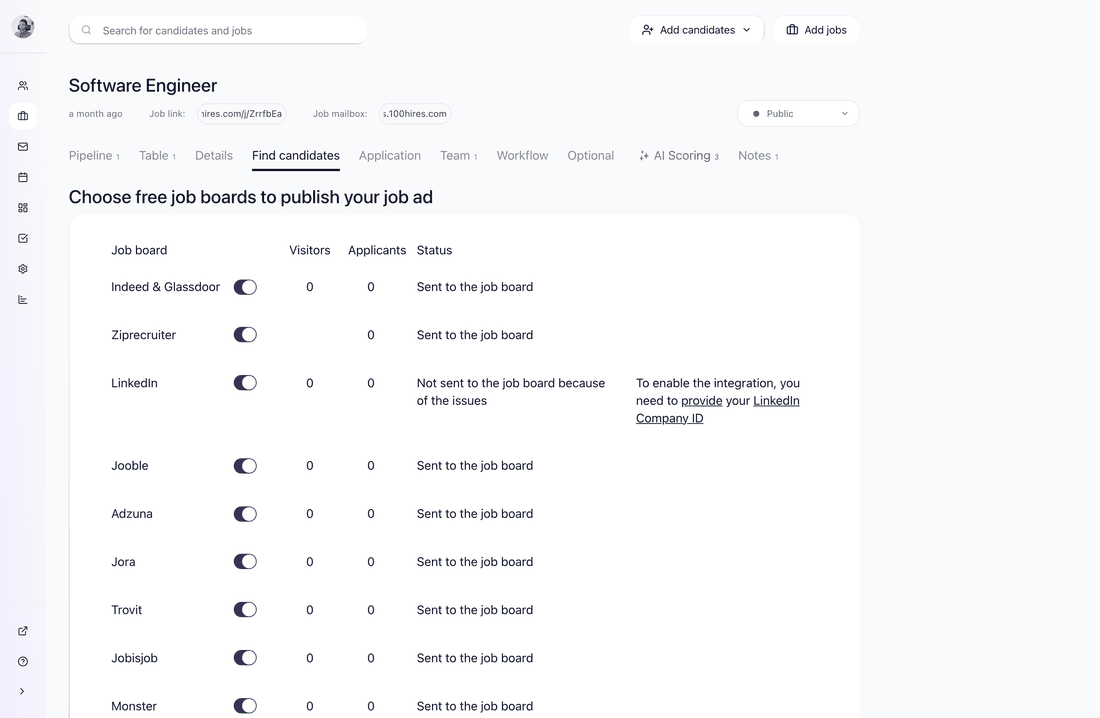Toggle Trovit job board
Viewport: 1100px width, 718px height.
click(246, 610)
